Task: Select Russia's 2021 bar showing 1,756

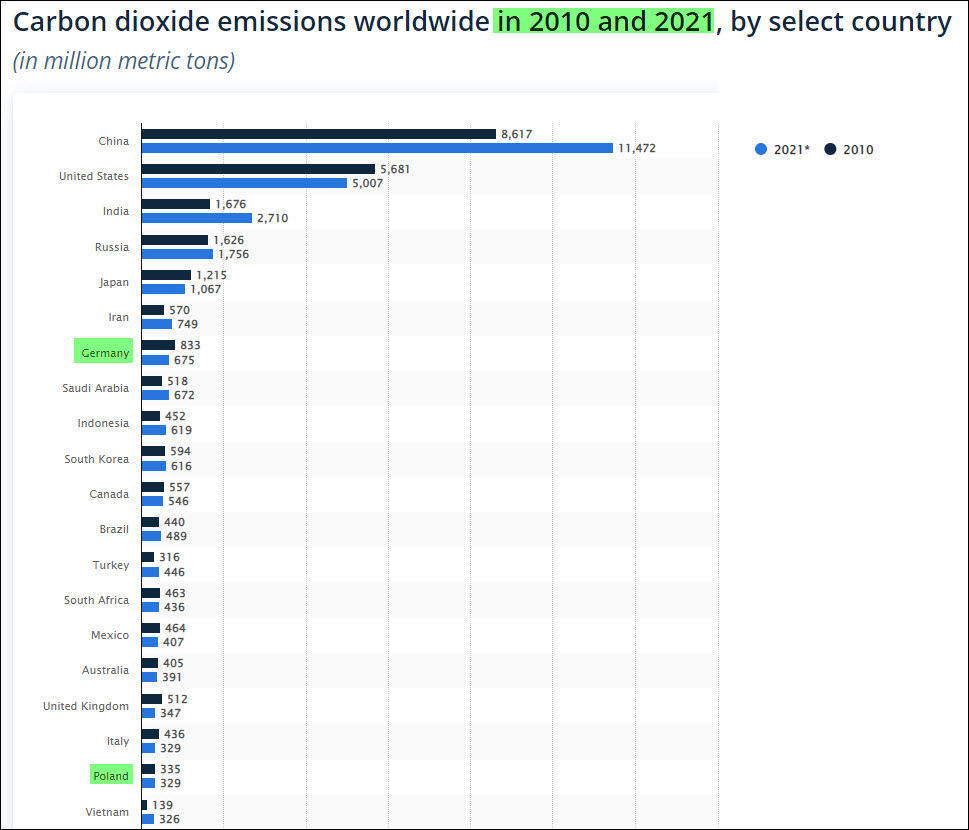Action: (177, 254)
